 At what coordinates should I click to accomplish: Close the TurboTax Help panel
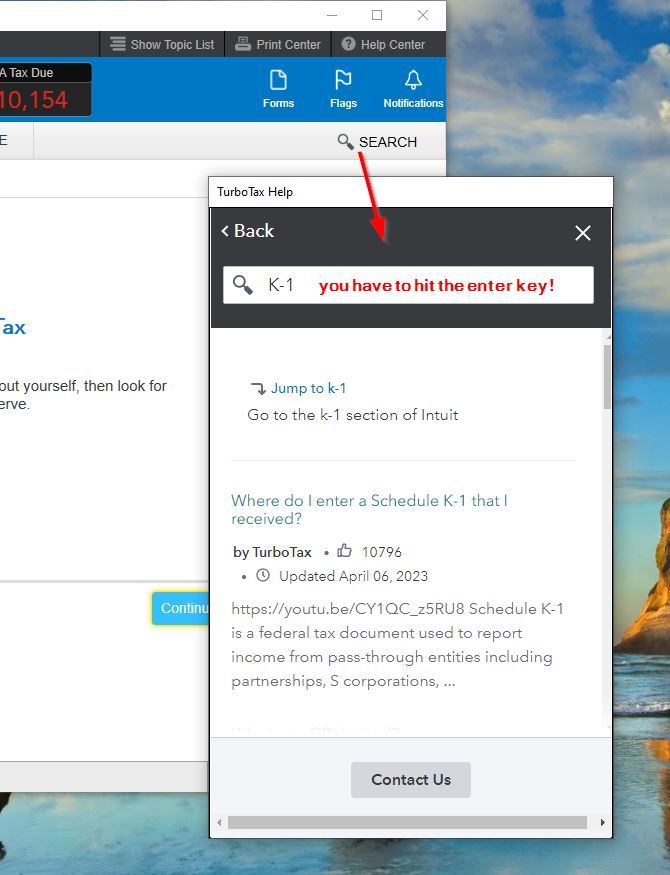pos(583,233)
